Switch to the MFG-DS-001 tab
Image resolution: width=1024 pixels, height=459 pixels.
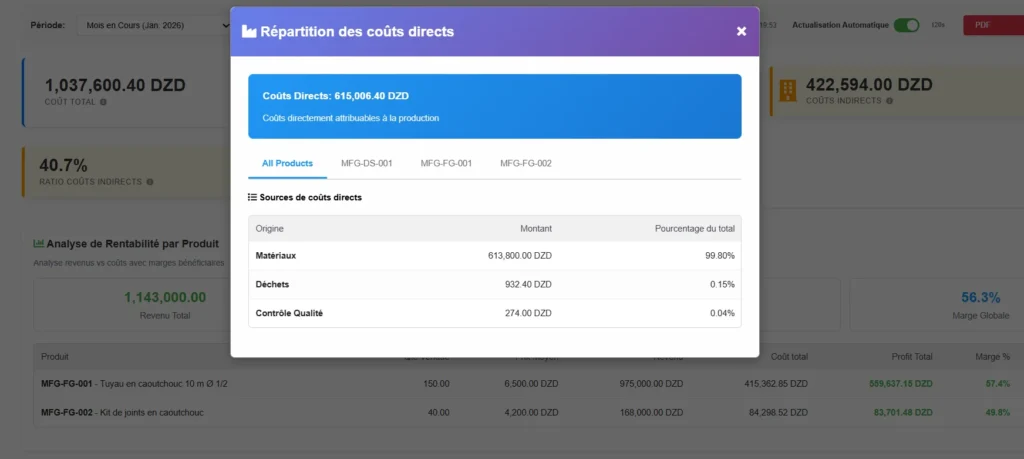(366, 163)
